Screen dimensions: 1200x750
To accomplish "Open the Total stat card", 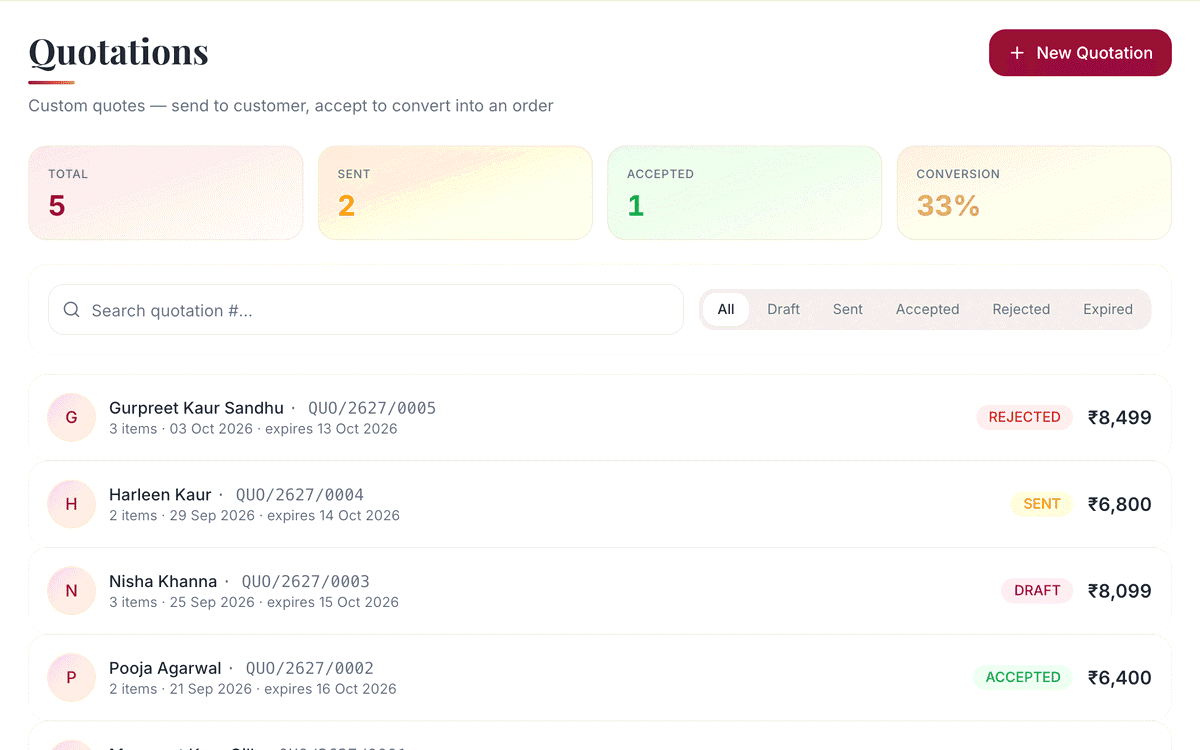I will coord(166,193).
